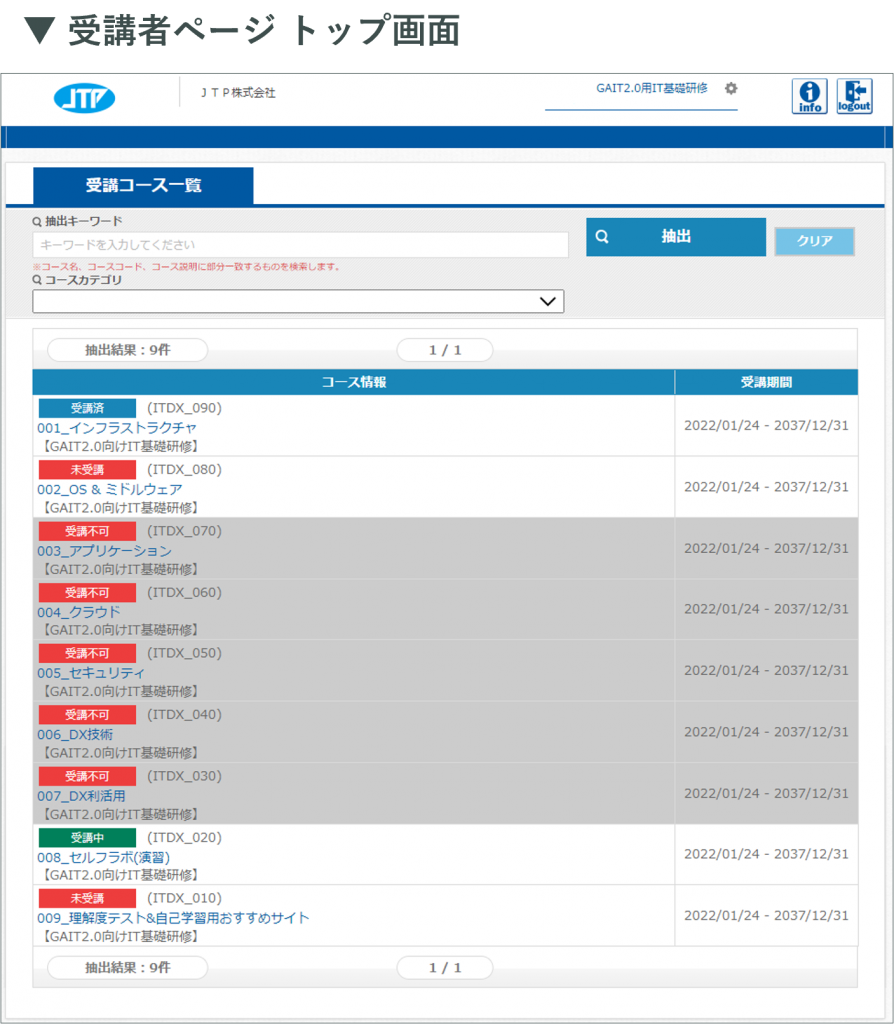894x1024 pixels.
Task: Click bottom 1 / 1 page indicator
Action: tap(445, 968)
